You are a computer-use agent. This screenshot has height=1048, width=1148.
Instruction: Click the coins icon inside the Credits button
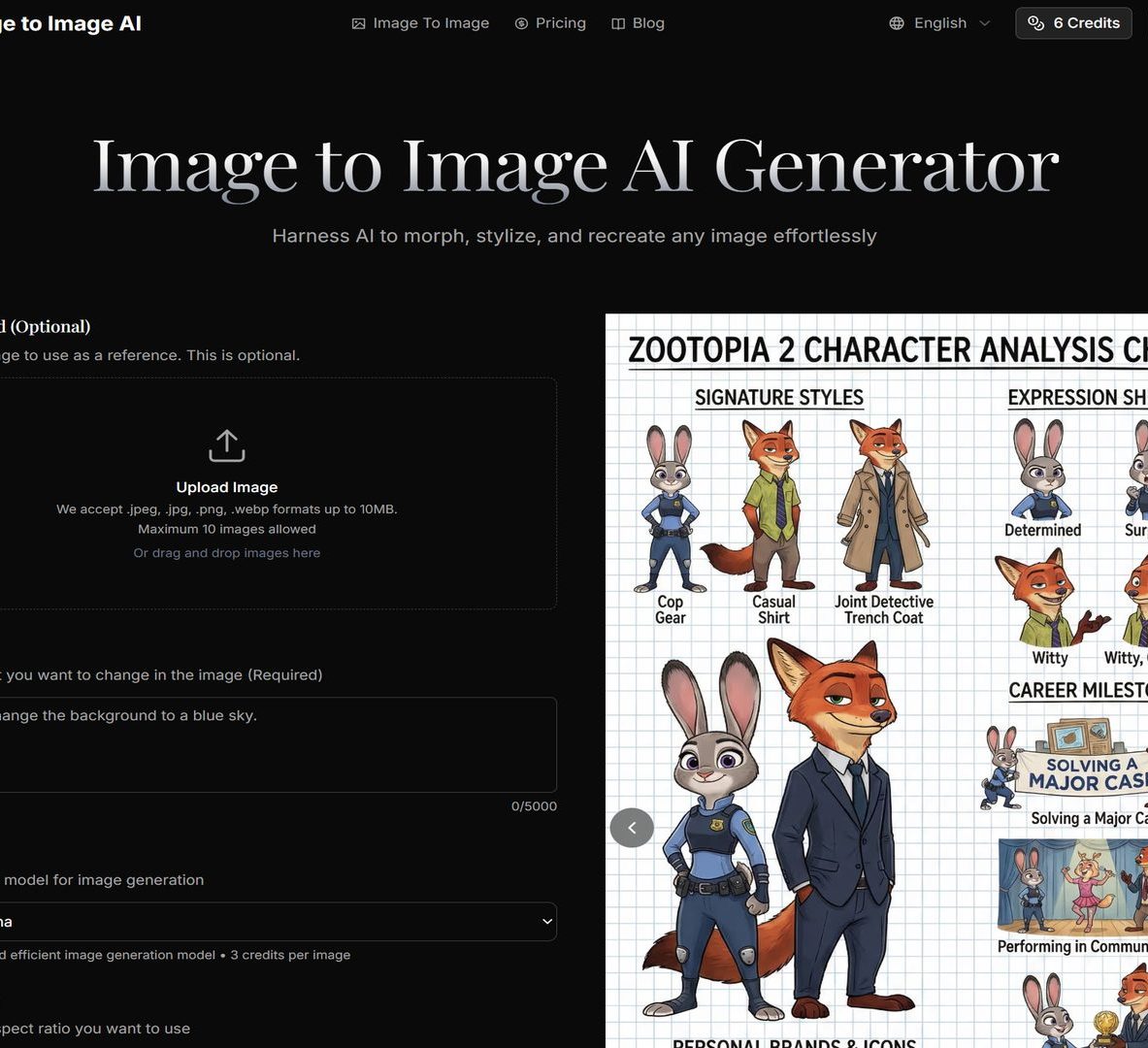1036,22
